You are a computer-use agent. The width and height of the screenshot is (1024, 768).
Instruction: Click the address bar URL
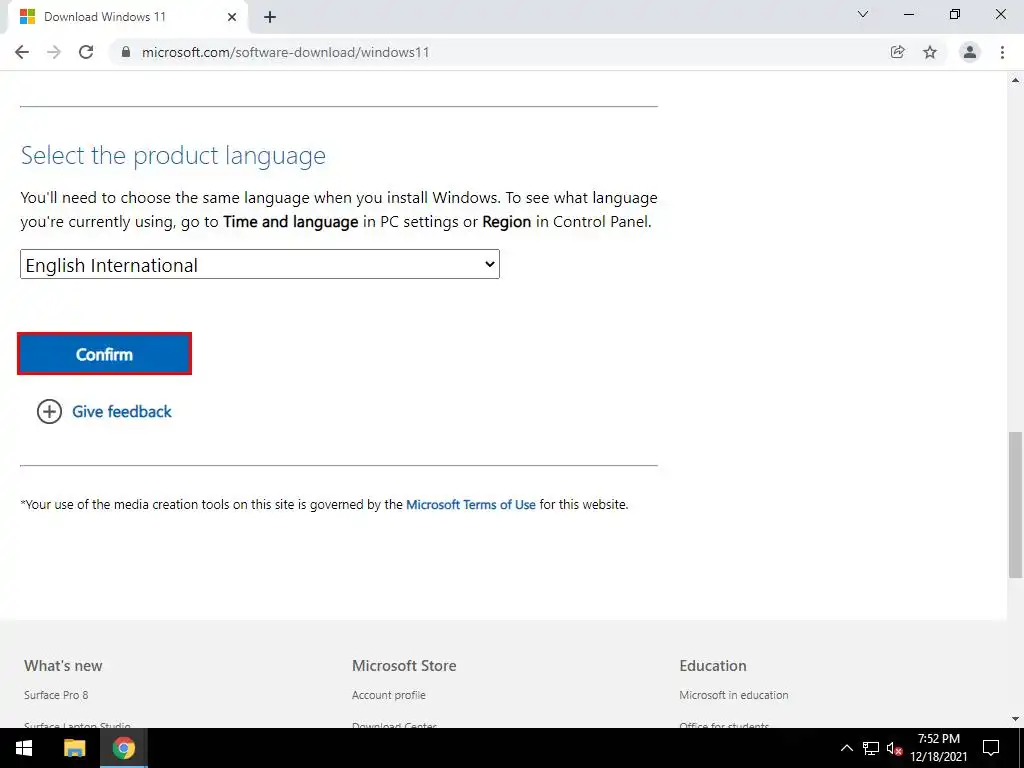click(x=285, y=52)
